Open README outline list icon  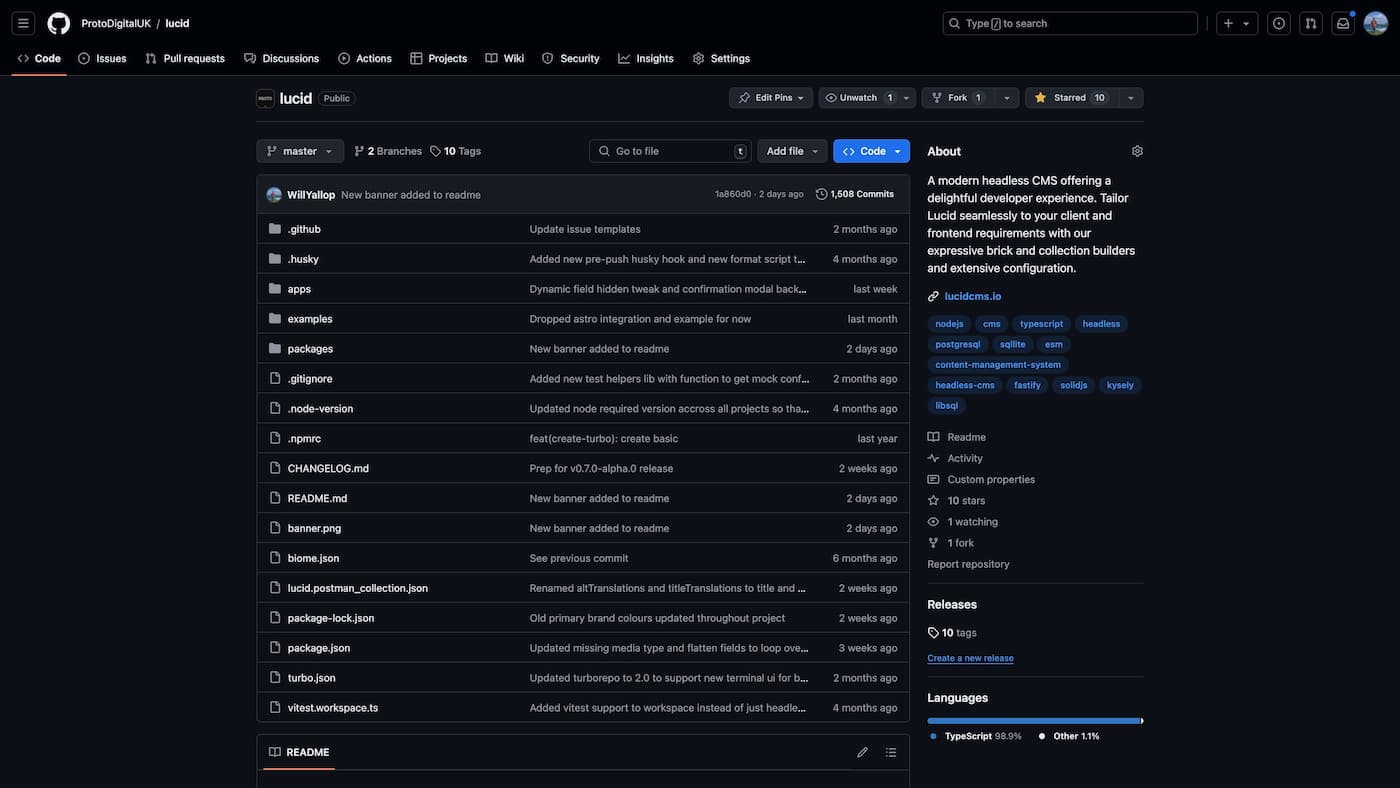891,752
